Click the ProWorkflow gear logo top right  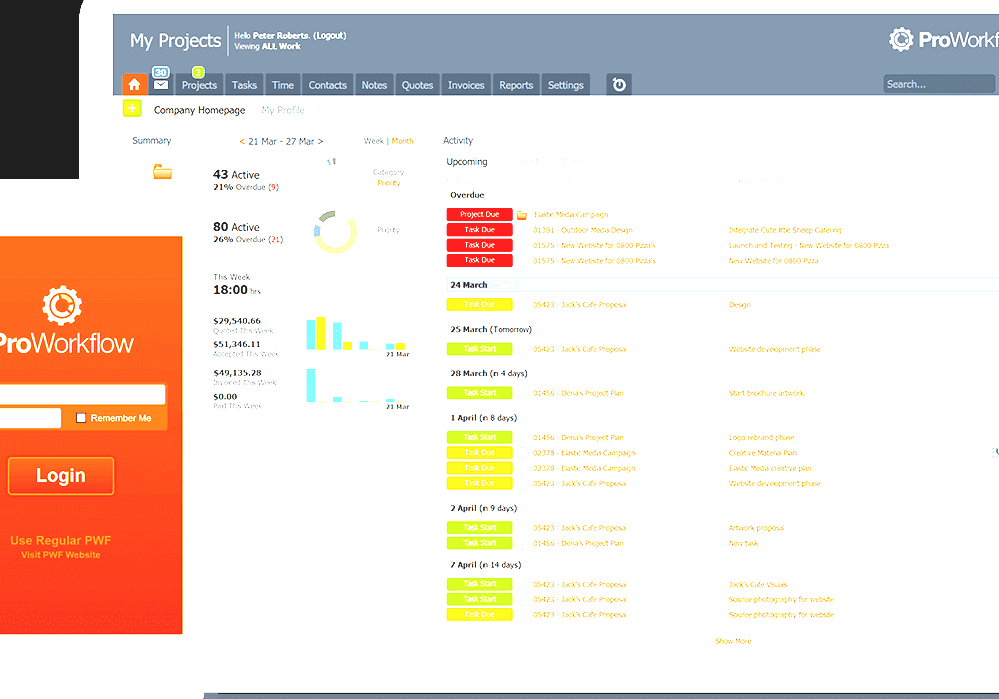click(901, 39)
